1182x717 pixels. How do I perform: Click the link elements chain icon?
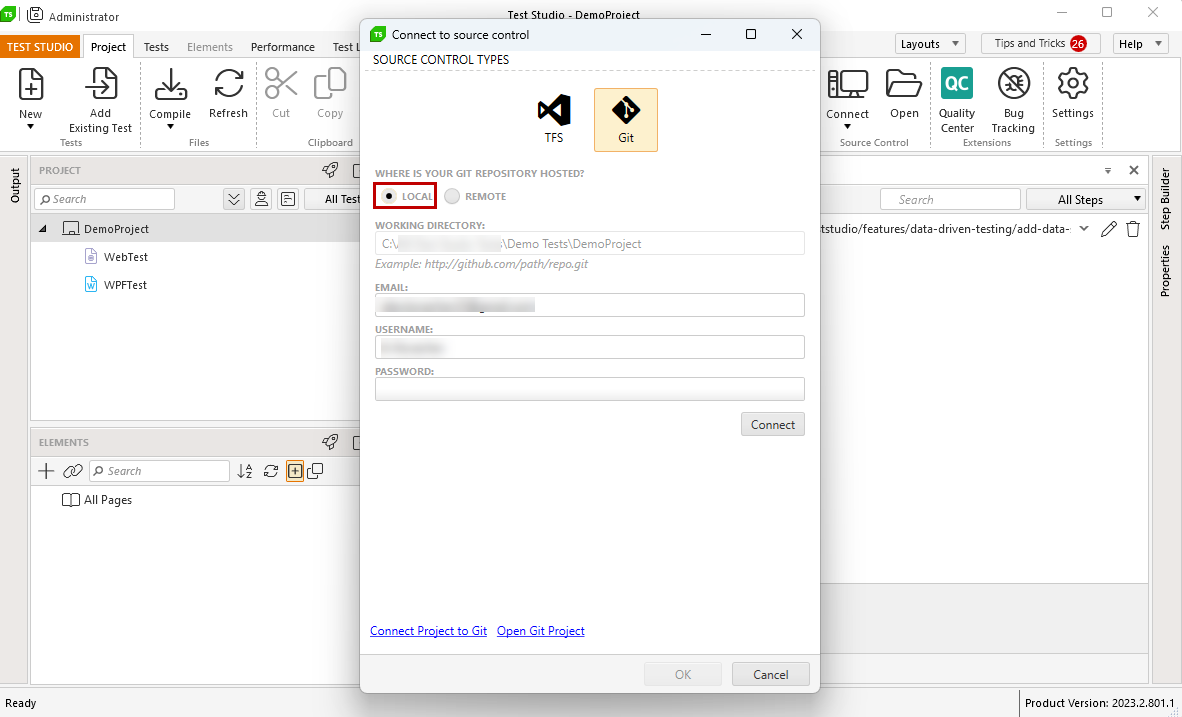[x=72, y=471]
